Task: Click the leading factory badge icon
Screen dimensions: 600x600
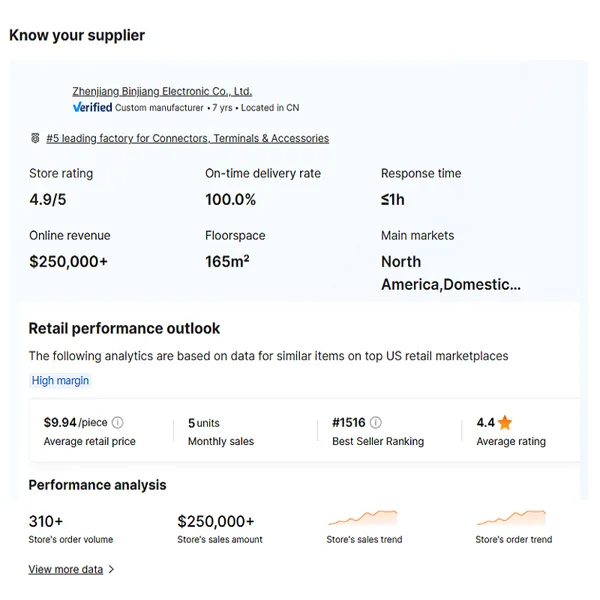Action: [x=35, y=138]
